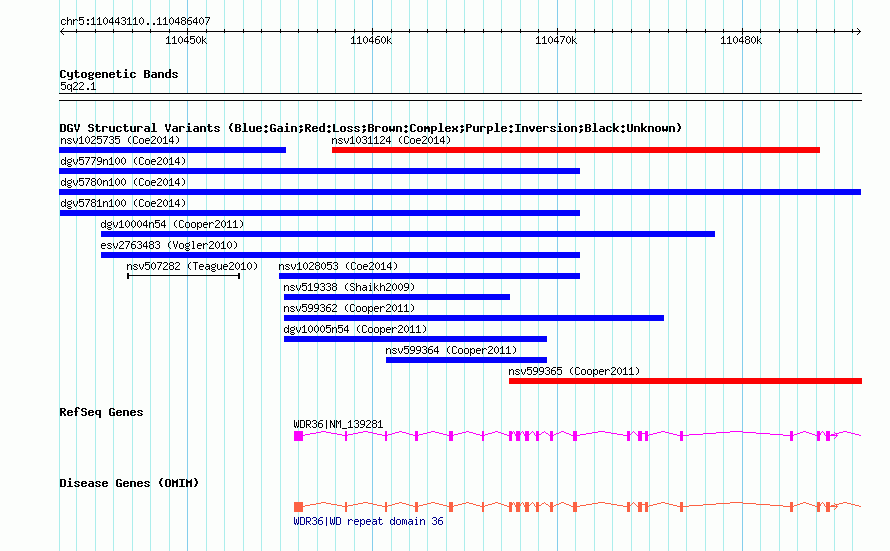
Task: Click the right arrow end of the ruler
Action: click(x=858, y=32)
